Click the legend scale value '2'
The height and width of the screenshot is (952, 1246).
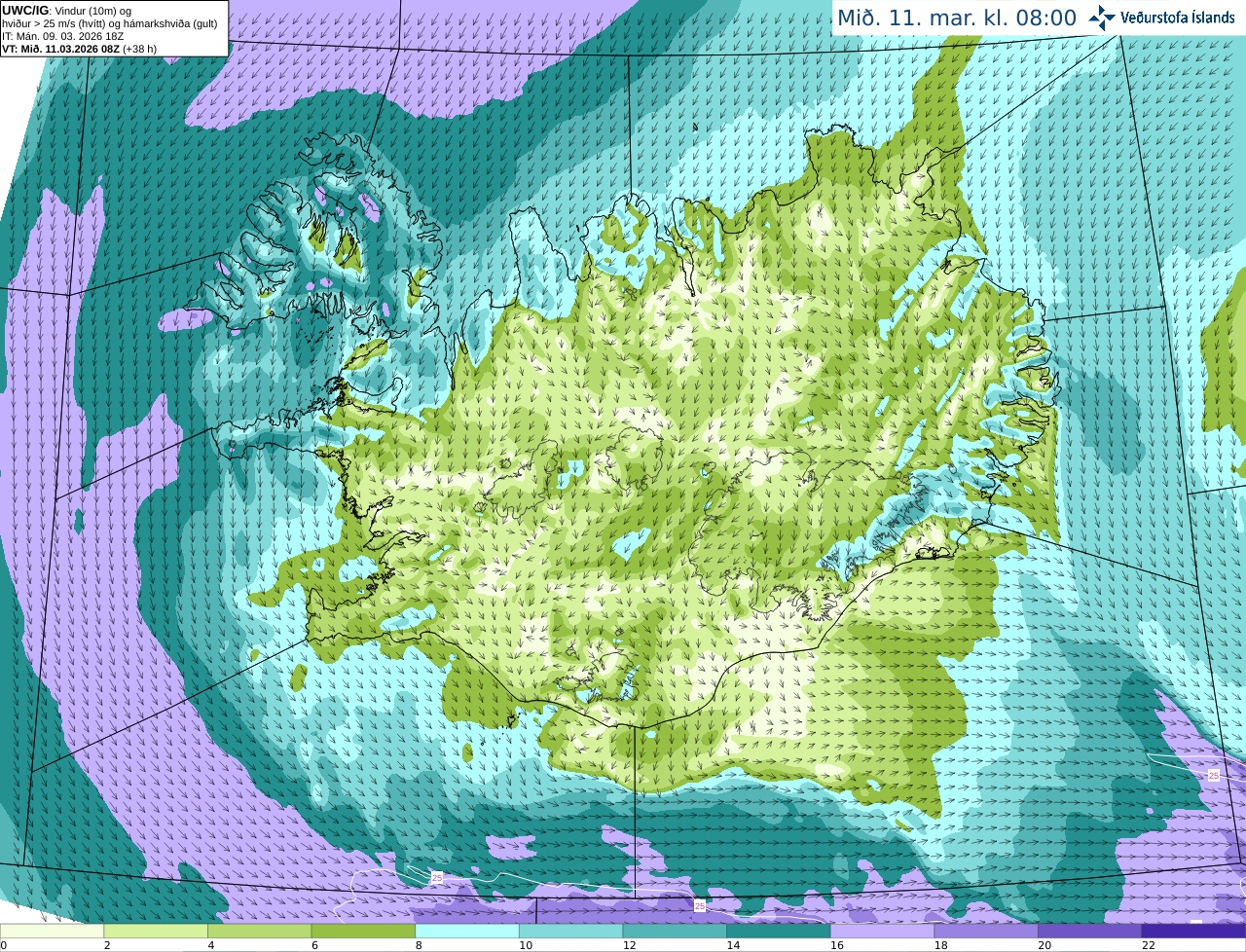pyautogui.click(x=107, y=945)
